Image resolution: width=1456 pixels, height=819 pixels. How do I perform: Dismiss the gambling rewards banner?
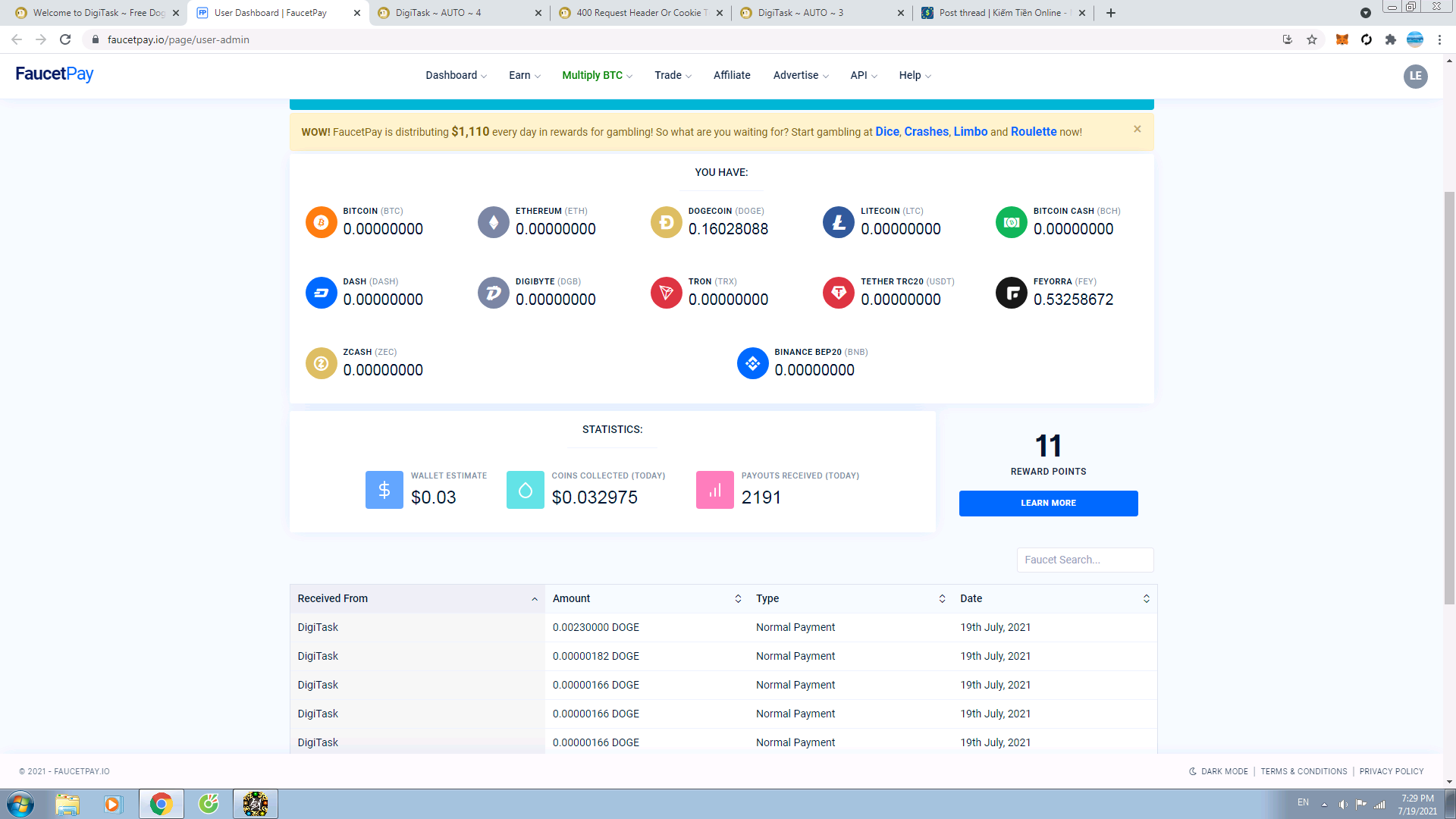click(1137, 129)
